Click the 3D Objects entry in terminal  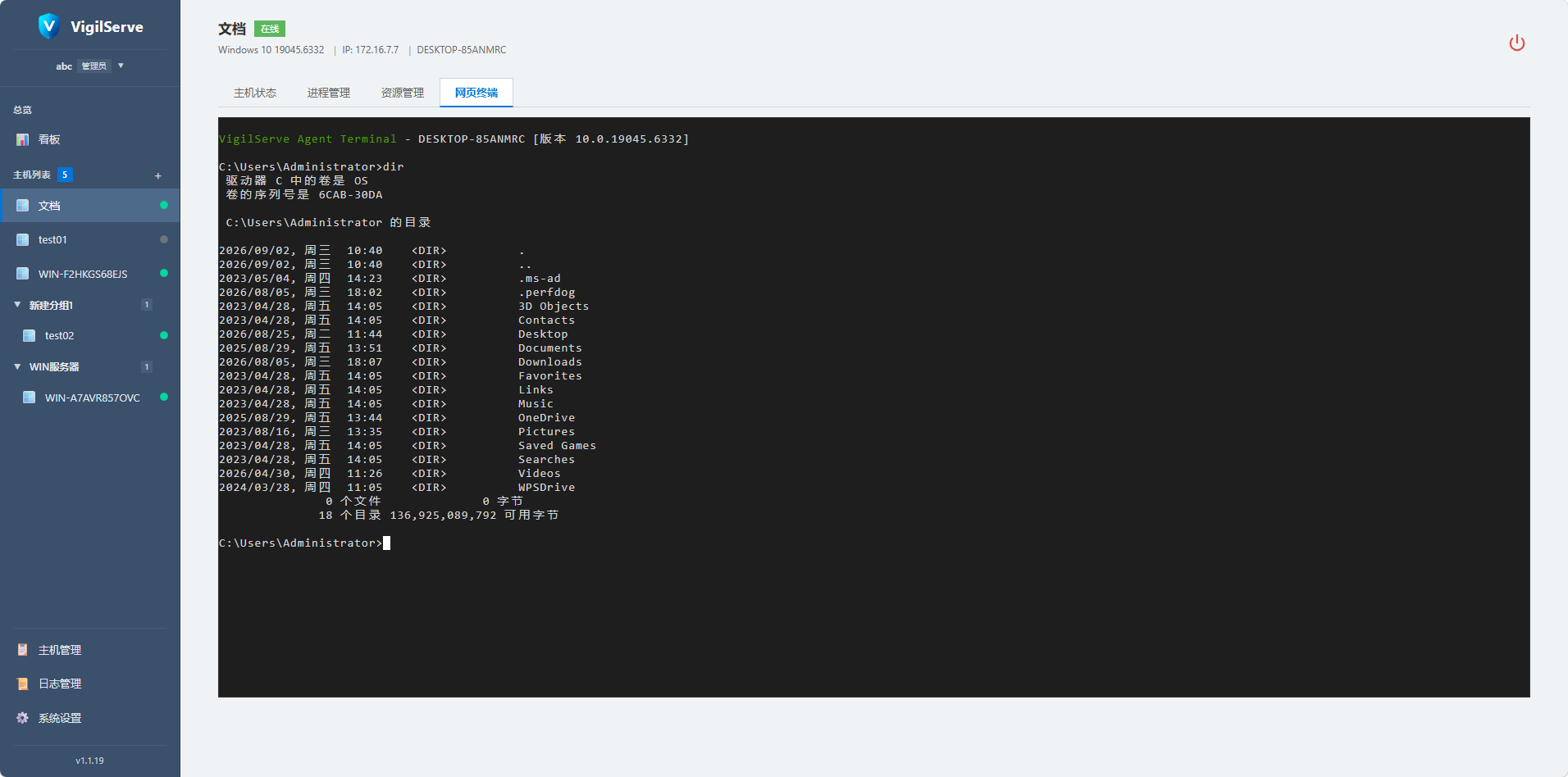[x=554, y=307]
